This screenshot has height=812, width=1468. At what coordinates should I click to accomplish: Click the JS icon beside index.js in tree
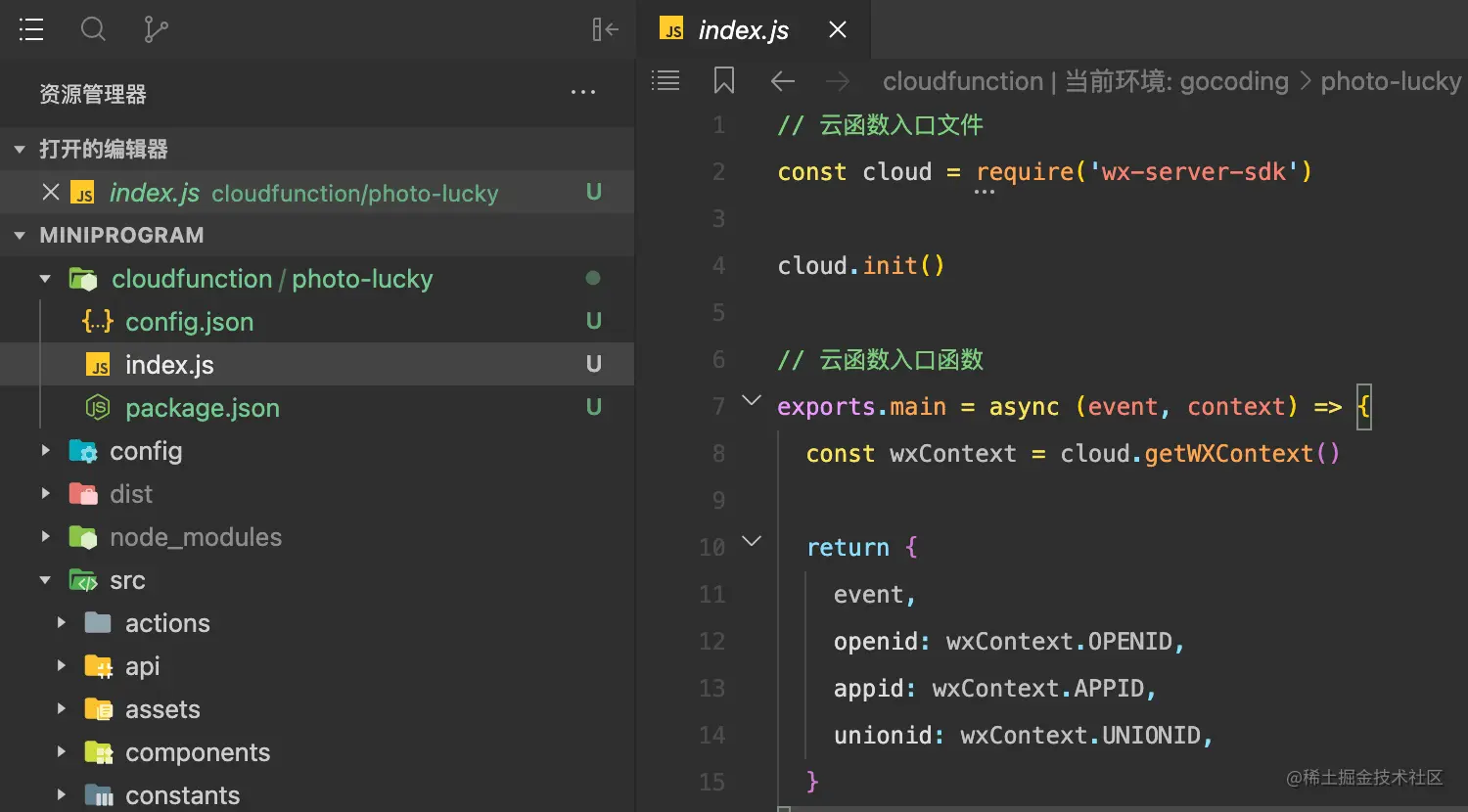(x=99, y=366)
